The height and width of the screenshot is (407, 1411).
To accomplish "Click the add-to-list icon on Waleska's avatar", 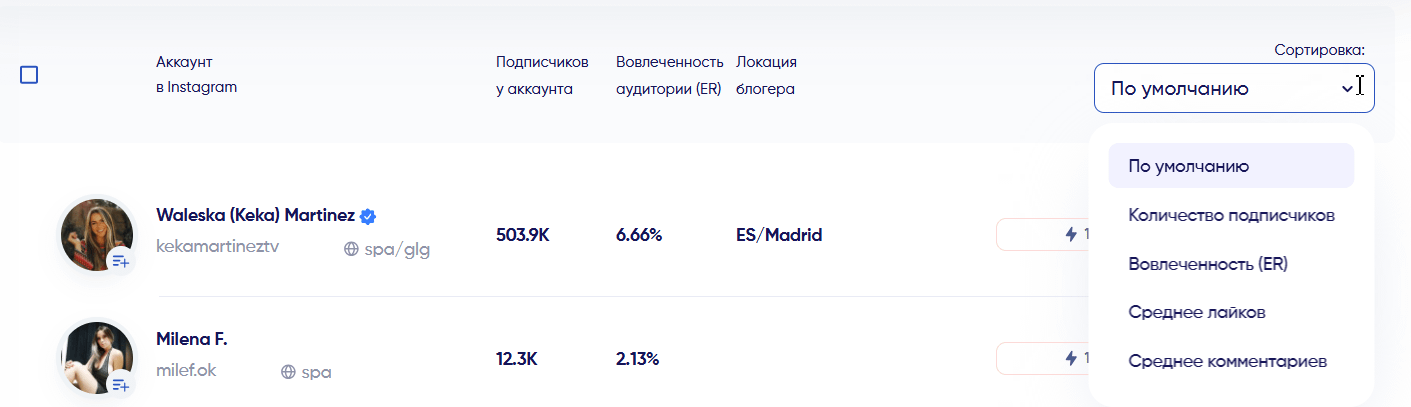I will (121, 262).
